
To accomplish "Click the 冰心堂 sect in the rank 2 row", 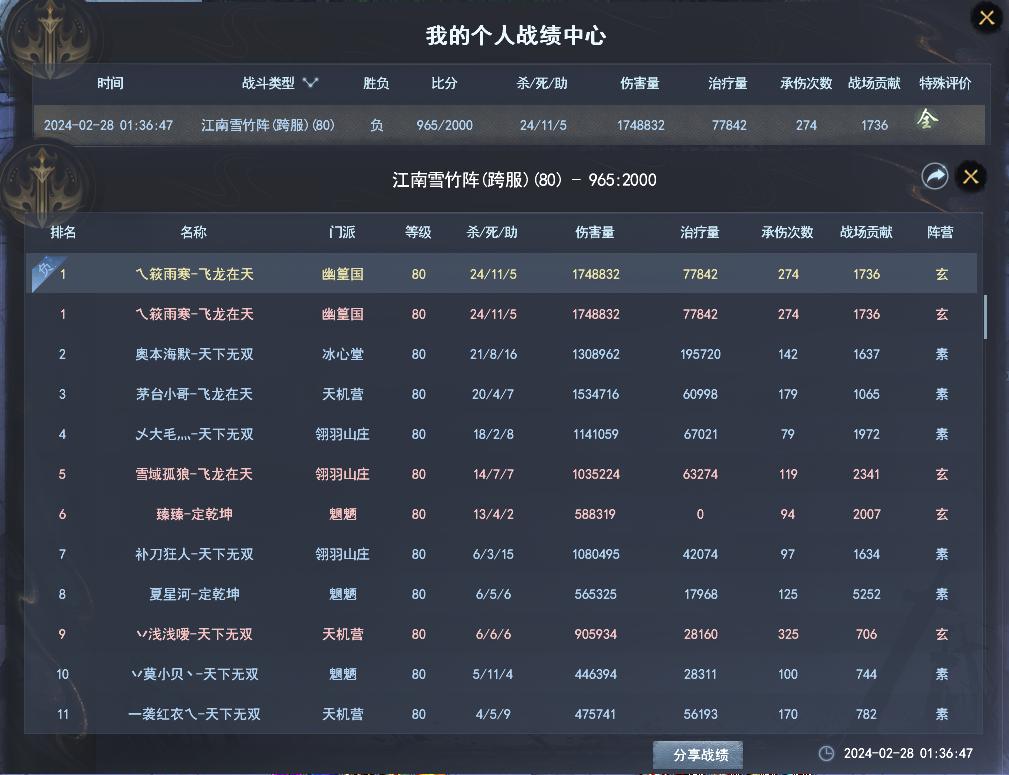I will click(342, 354).
